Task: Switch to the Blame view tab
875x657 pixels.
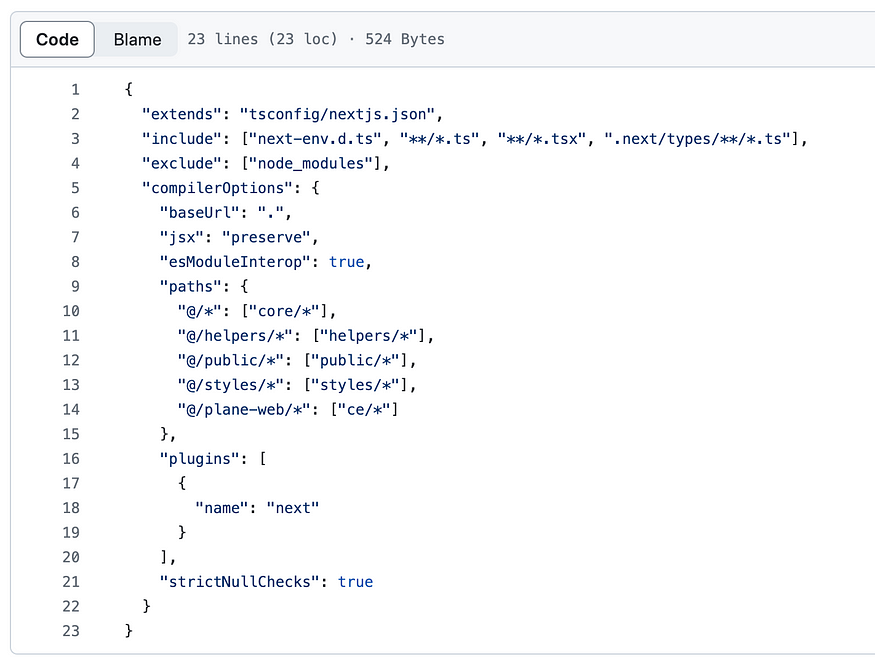Action: 137,39
